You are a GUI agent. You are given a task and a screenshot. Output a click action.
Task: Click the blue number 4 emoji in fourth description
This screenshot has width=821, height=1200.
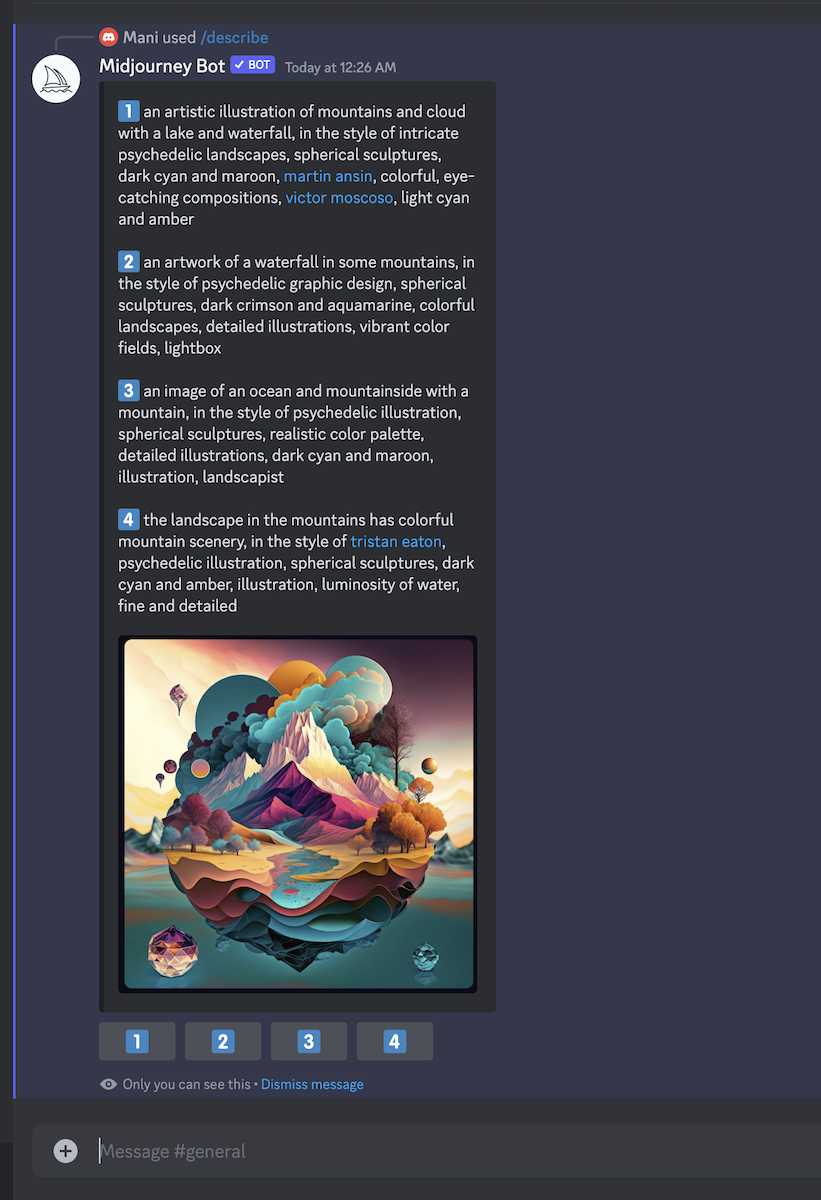click(128, 520)
